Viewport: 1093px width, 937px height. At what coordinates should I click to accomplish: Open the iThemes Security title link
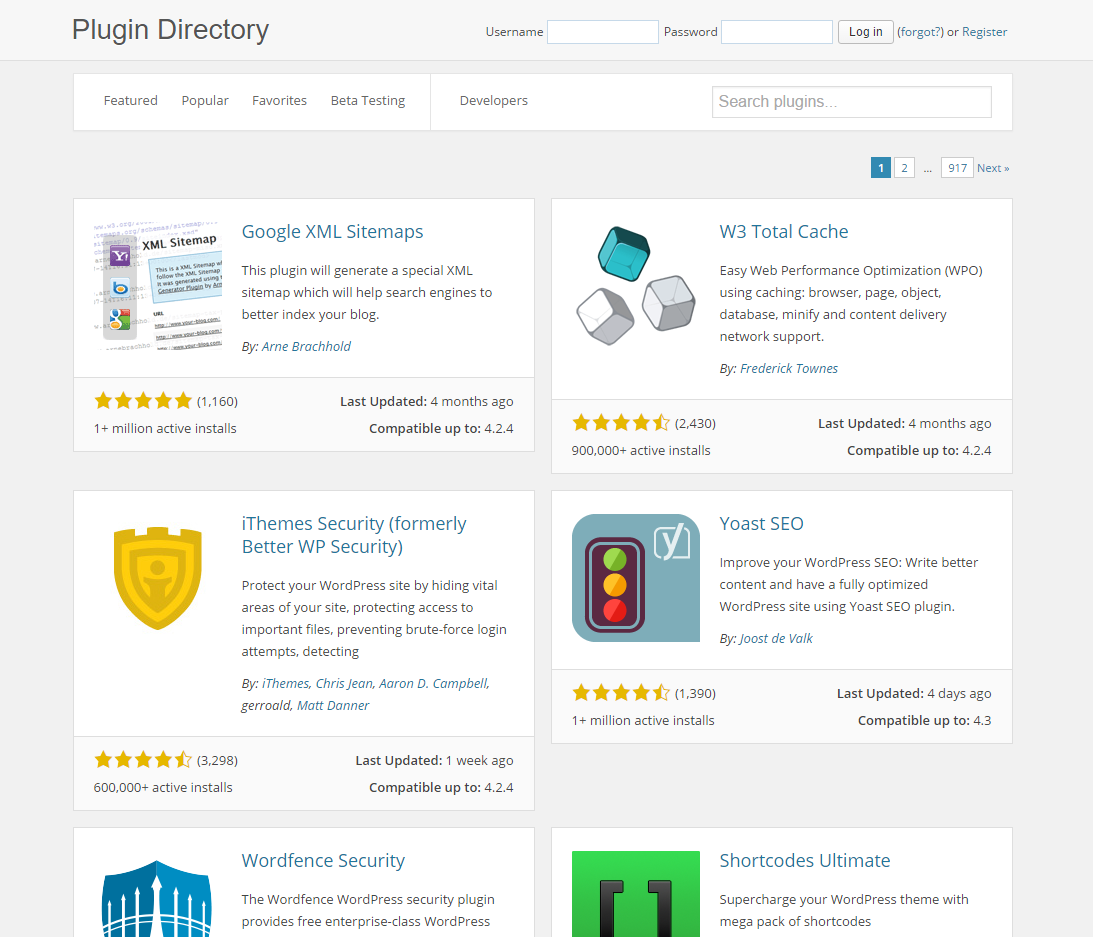354,535
